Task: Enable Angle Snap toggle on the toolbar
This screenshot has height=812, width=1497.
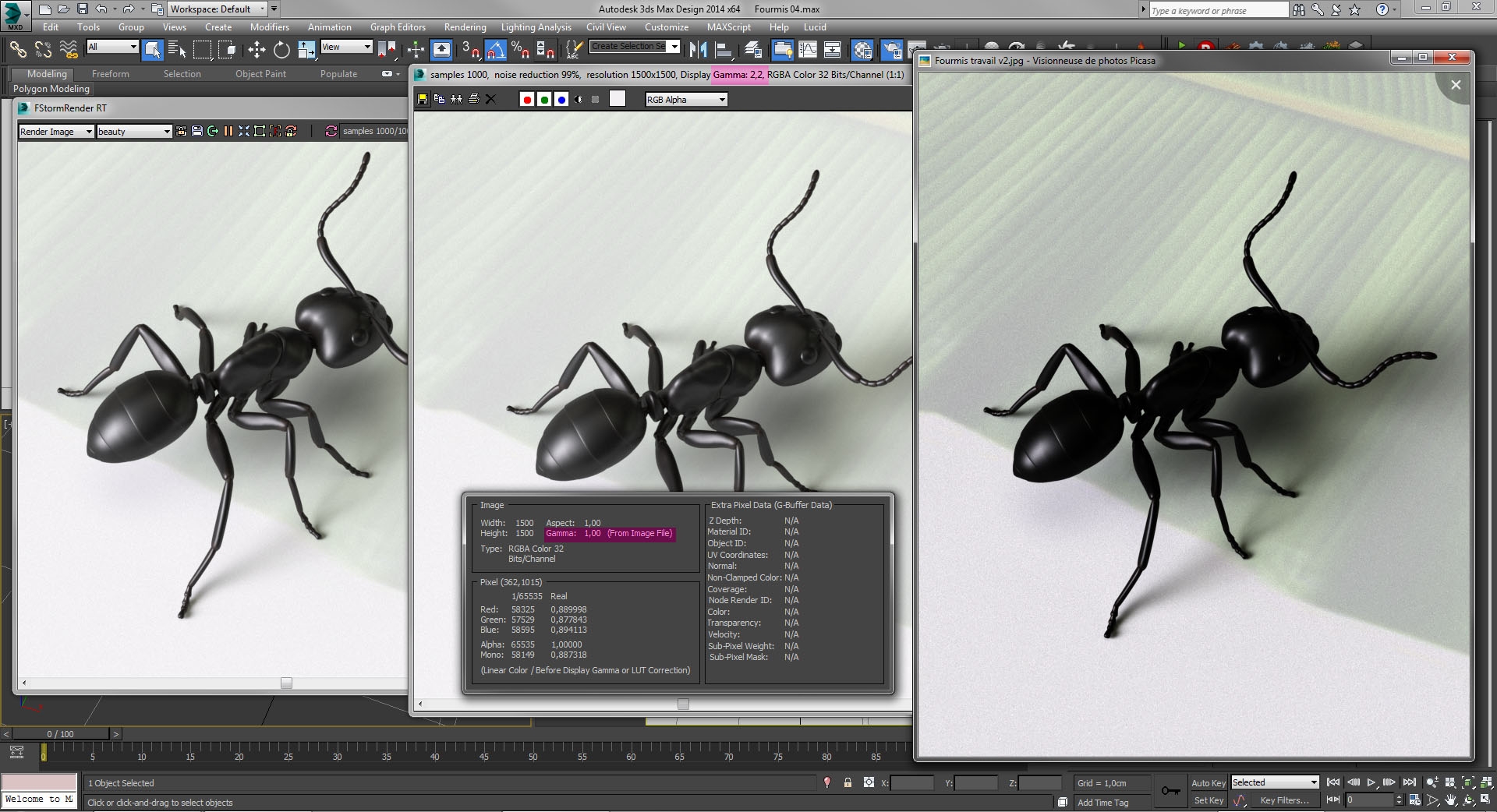Action: 496,50
